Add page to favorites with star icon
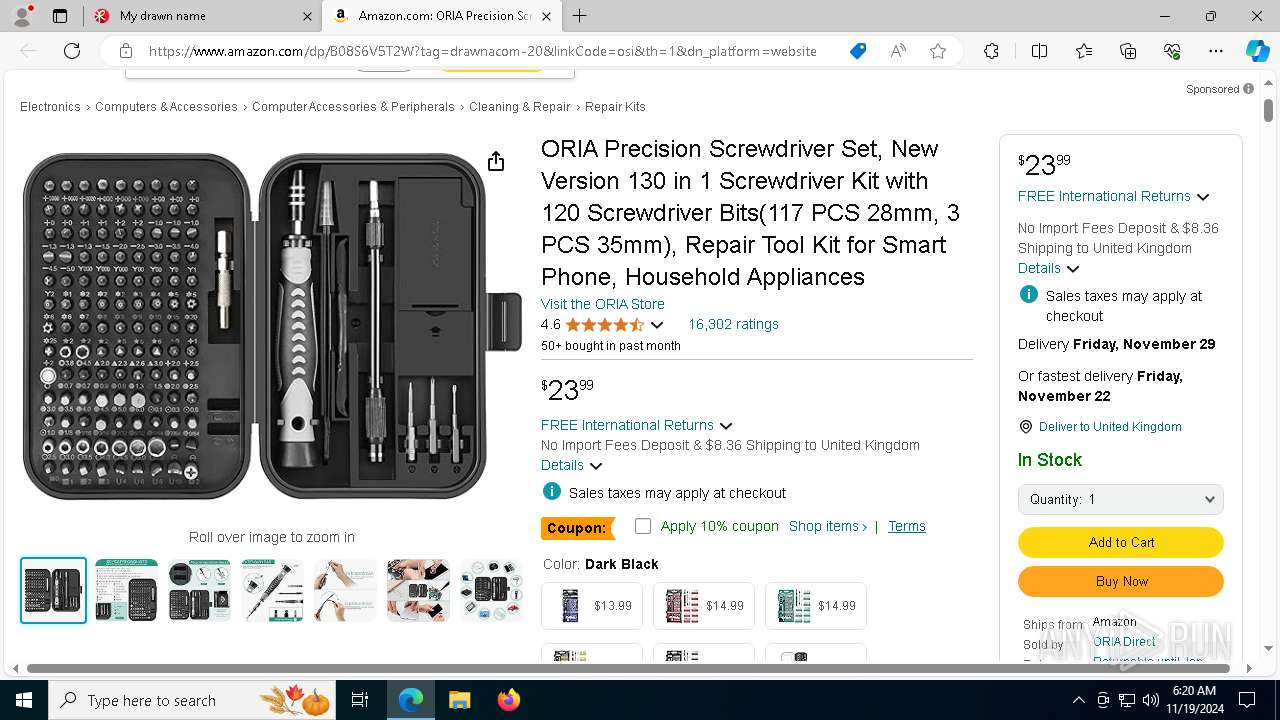This screenshot has height=720, width=1280. [938, 51]
